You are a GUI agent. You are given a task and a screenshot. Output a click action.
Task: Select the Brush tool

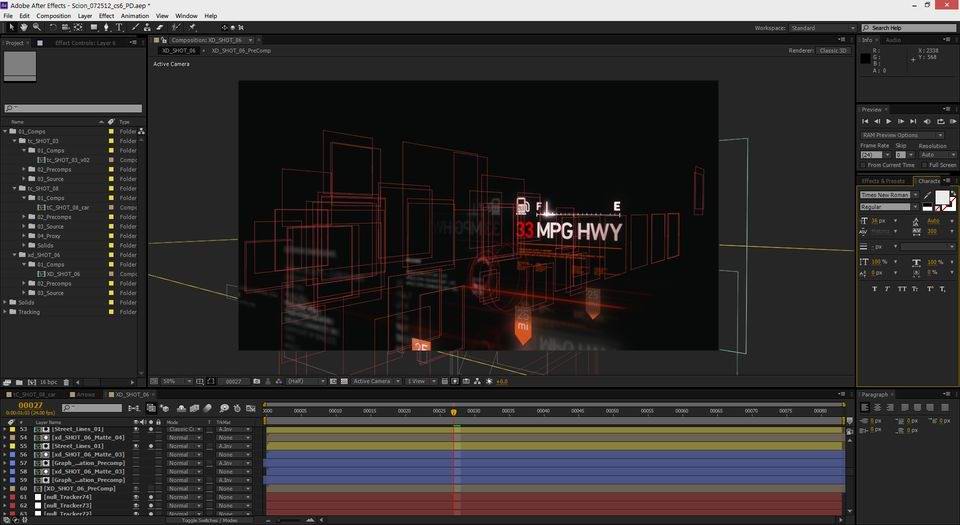[x=135, y=27]
